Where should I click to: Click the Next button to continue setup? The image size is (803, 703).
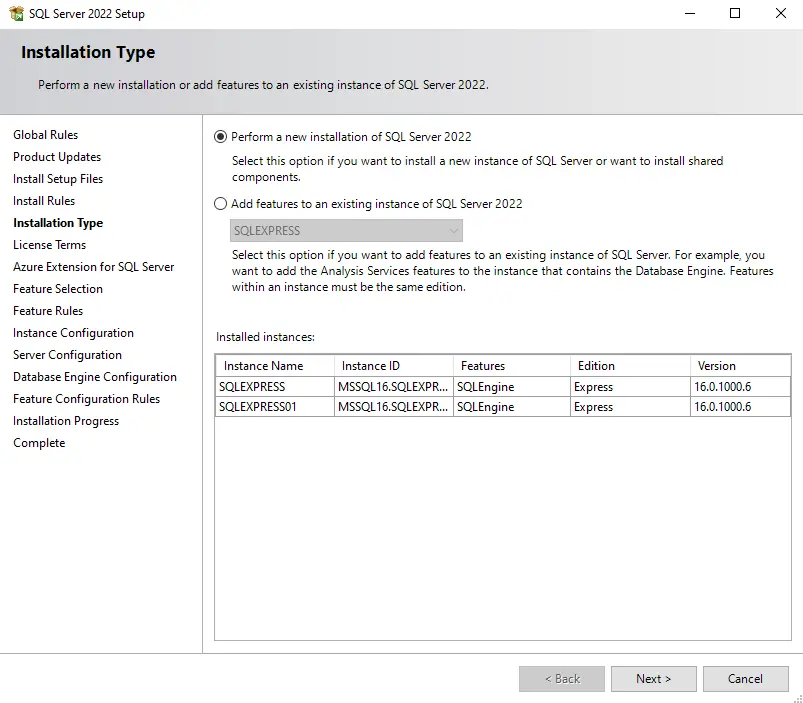pos(653,678)
